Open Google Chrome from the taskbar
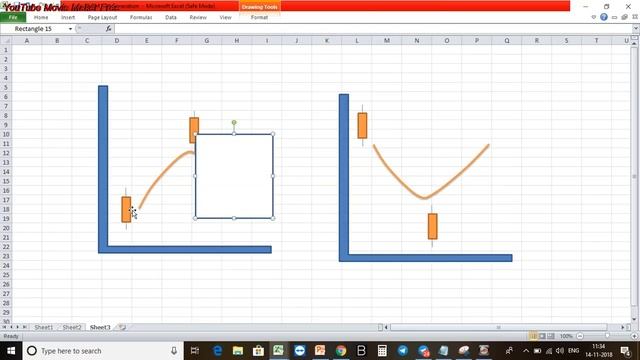The image size is (640, 360). [341, 351]
